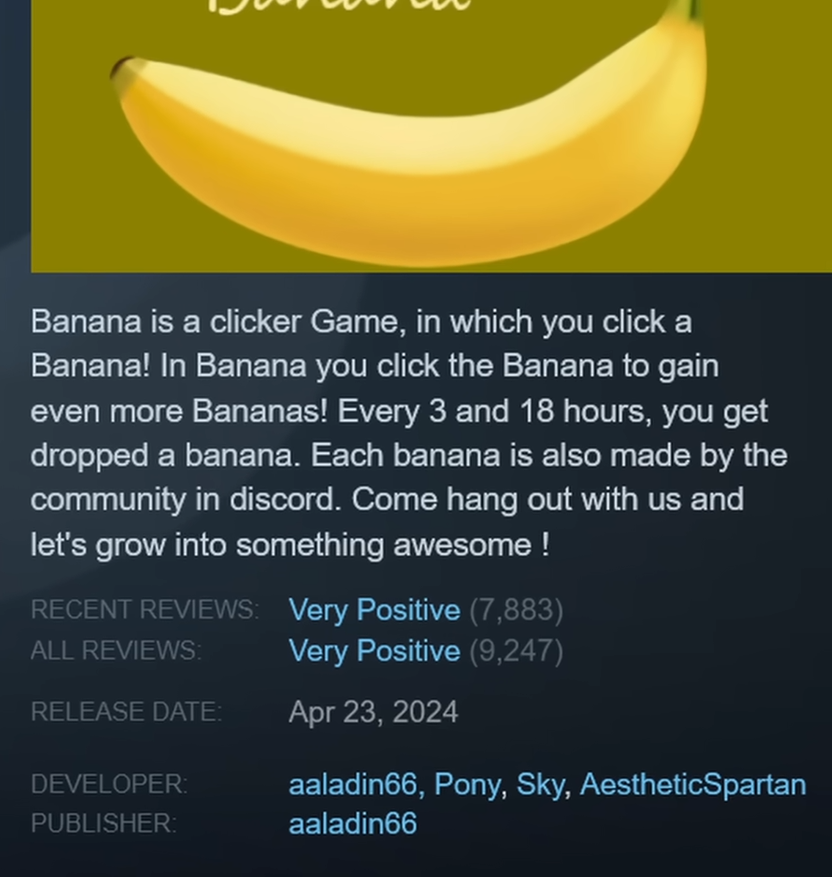The height and width of the screenshot is (877, 832).
Task: Click the ALL REVIEWS label
Action: (116, 650)
